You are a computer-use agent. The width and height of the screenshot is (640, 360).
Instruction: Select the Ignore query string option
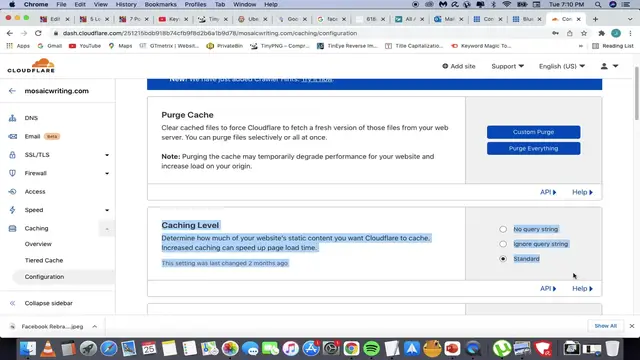[x=503, y=244]
